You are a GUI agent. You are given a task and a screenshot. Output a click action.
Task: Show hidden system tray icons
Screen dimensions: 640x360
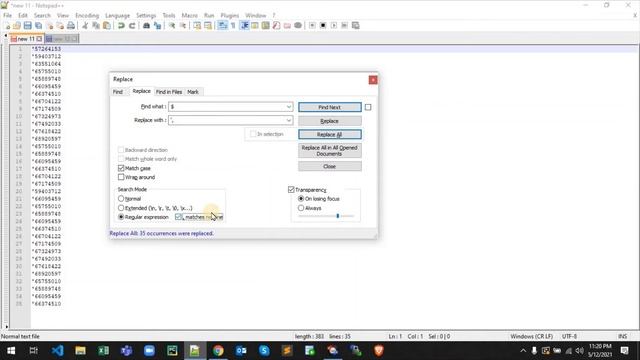[523, 351]
